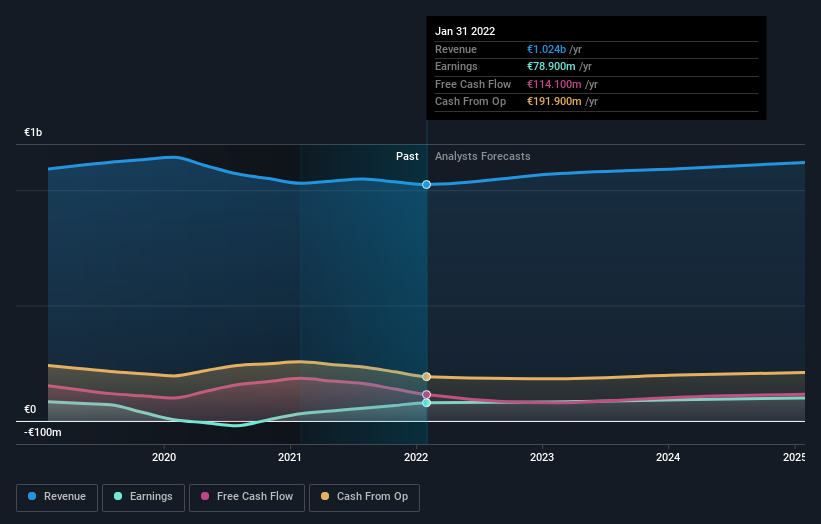Image resolution: width=821 pixels, height=524 pixels.
Task: Click the €1.024b revenue value in tooltip
Action: [x=546, y=49]
